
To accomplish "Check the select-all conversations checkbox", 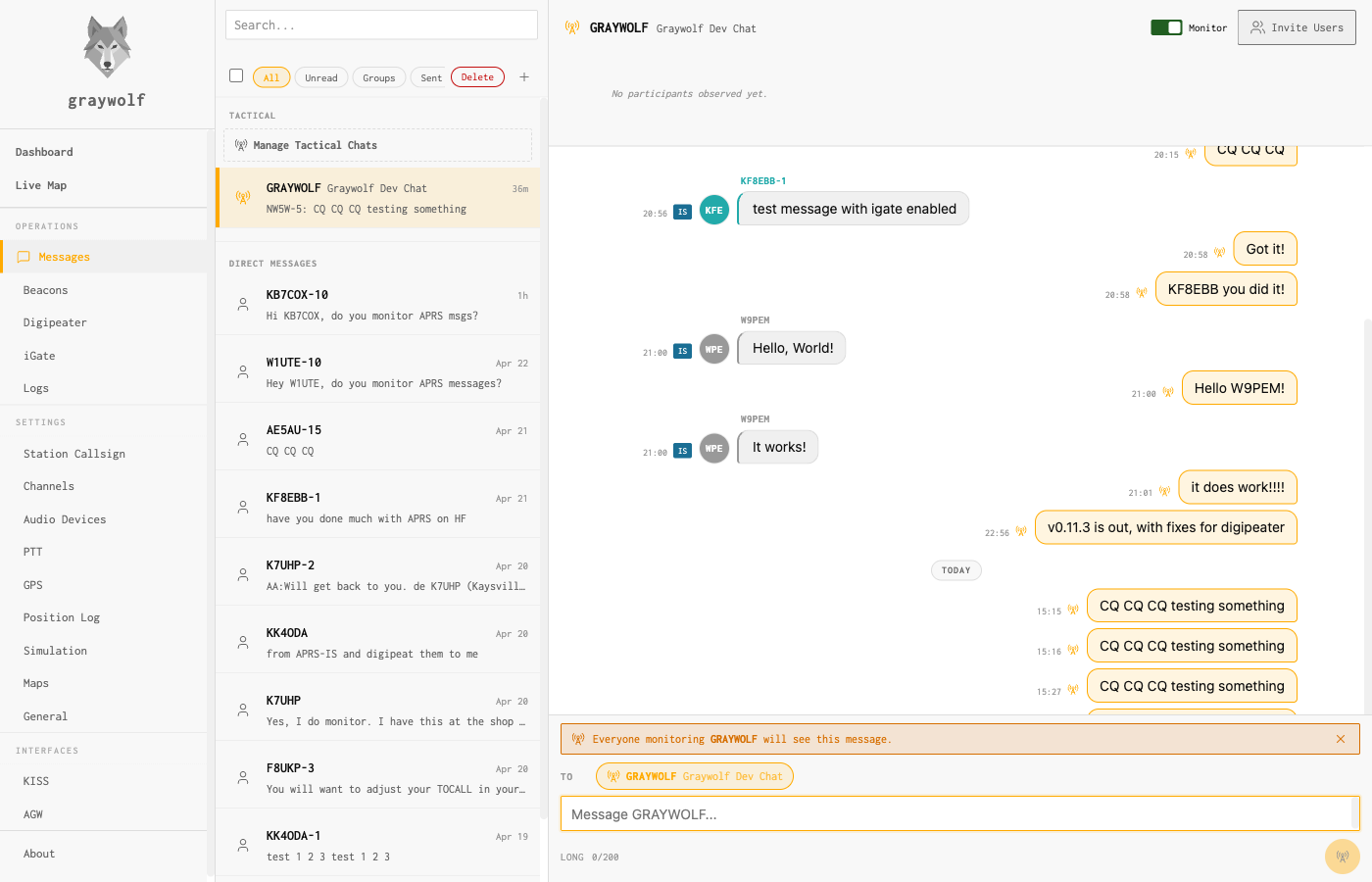I will pyautogui.click(x=236, y=75).
